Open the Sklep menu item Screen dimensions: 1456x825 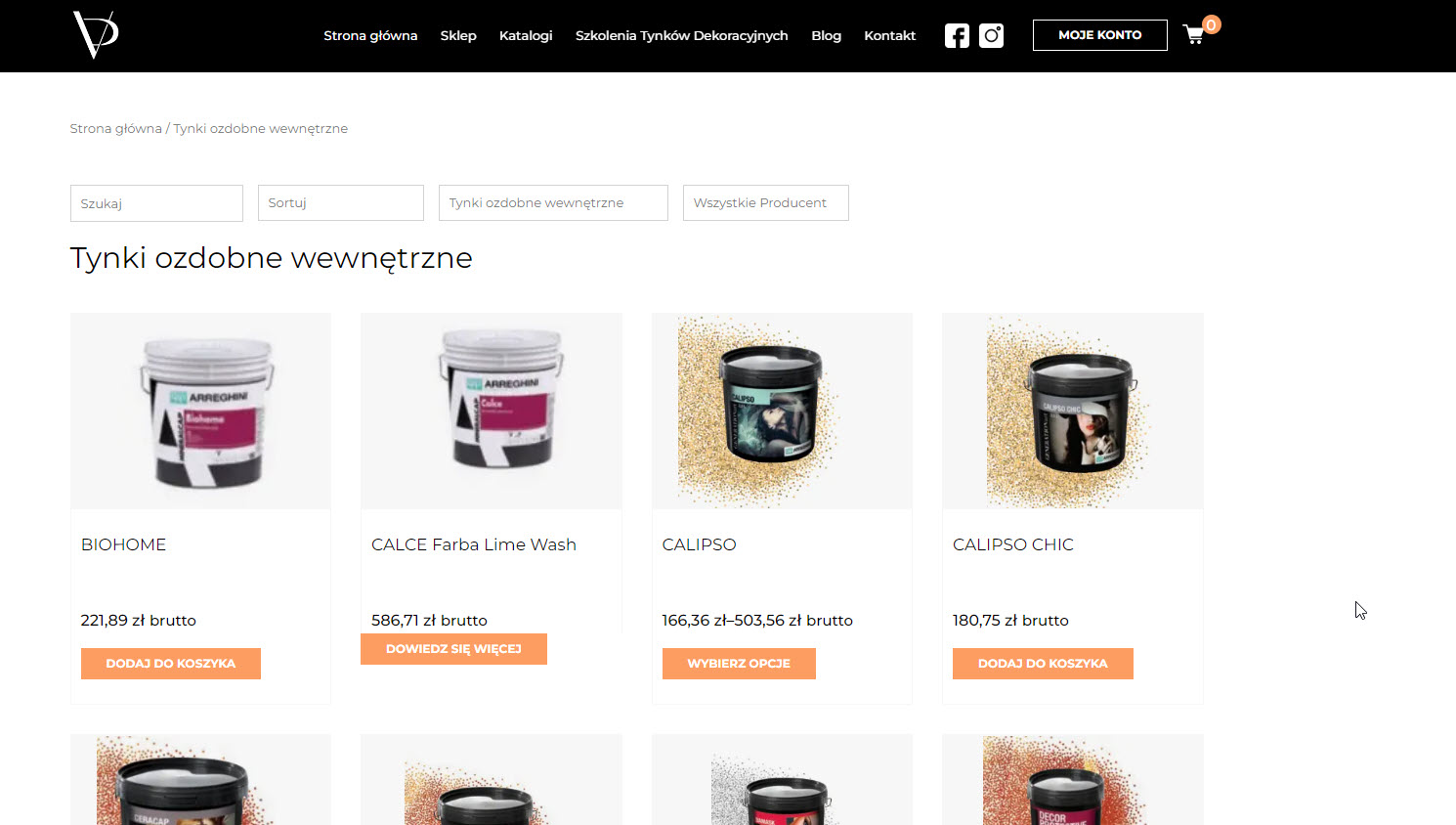[458, 35]
